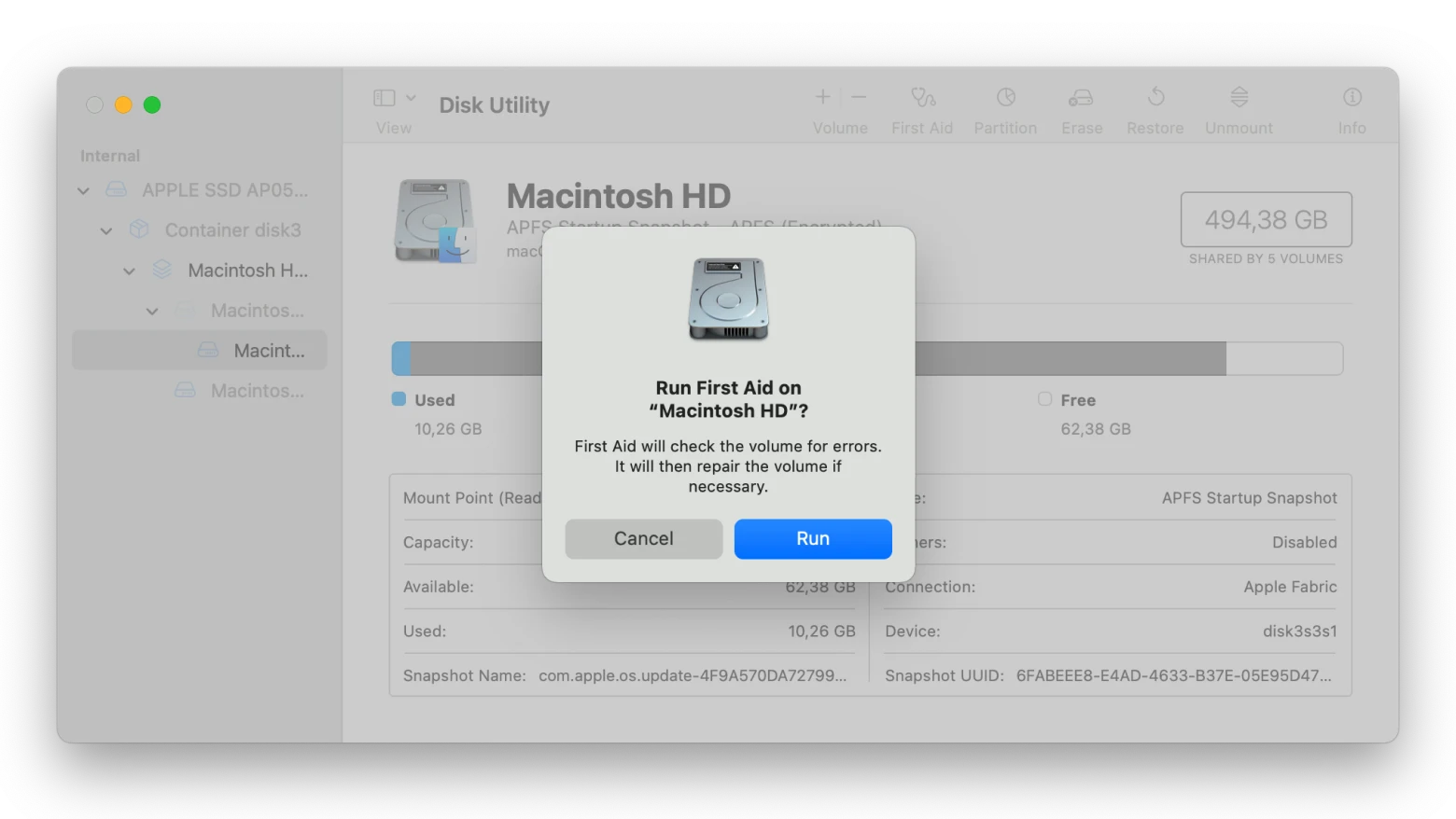Collapse the Macintosh H... volume group
The height and width of the screenshot is (819, 1456).
[129, 271]
